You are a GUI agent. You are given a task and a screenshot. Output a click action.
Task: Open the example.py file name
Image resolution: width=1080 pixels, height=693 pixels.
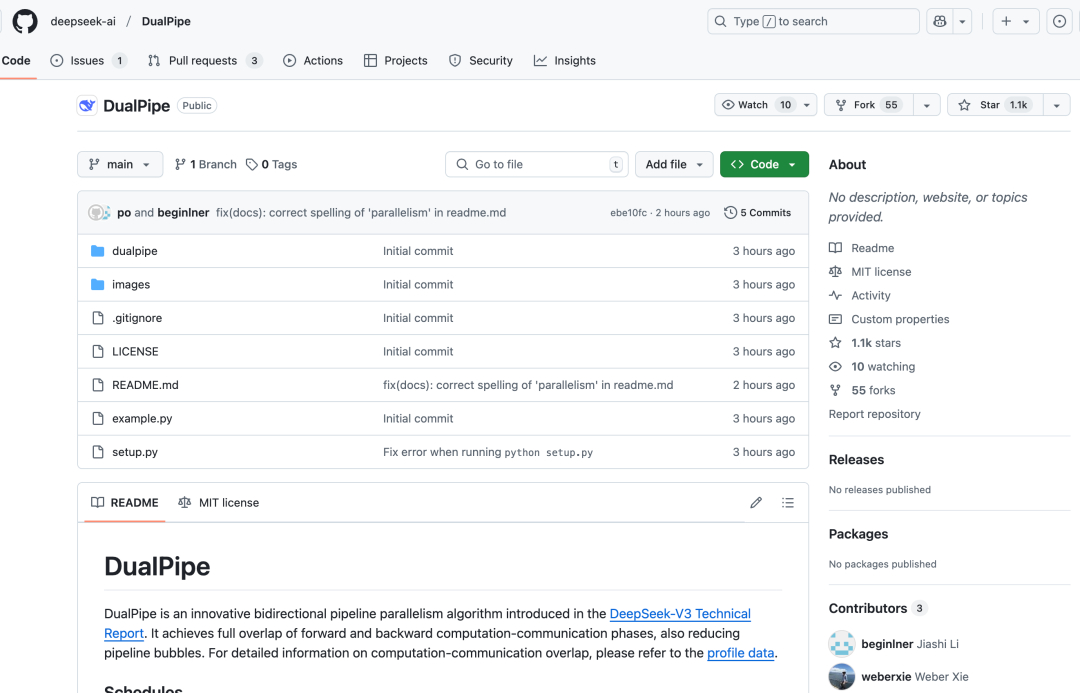point(142,418)
